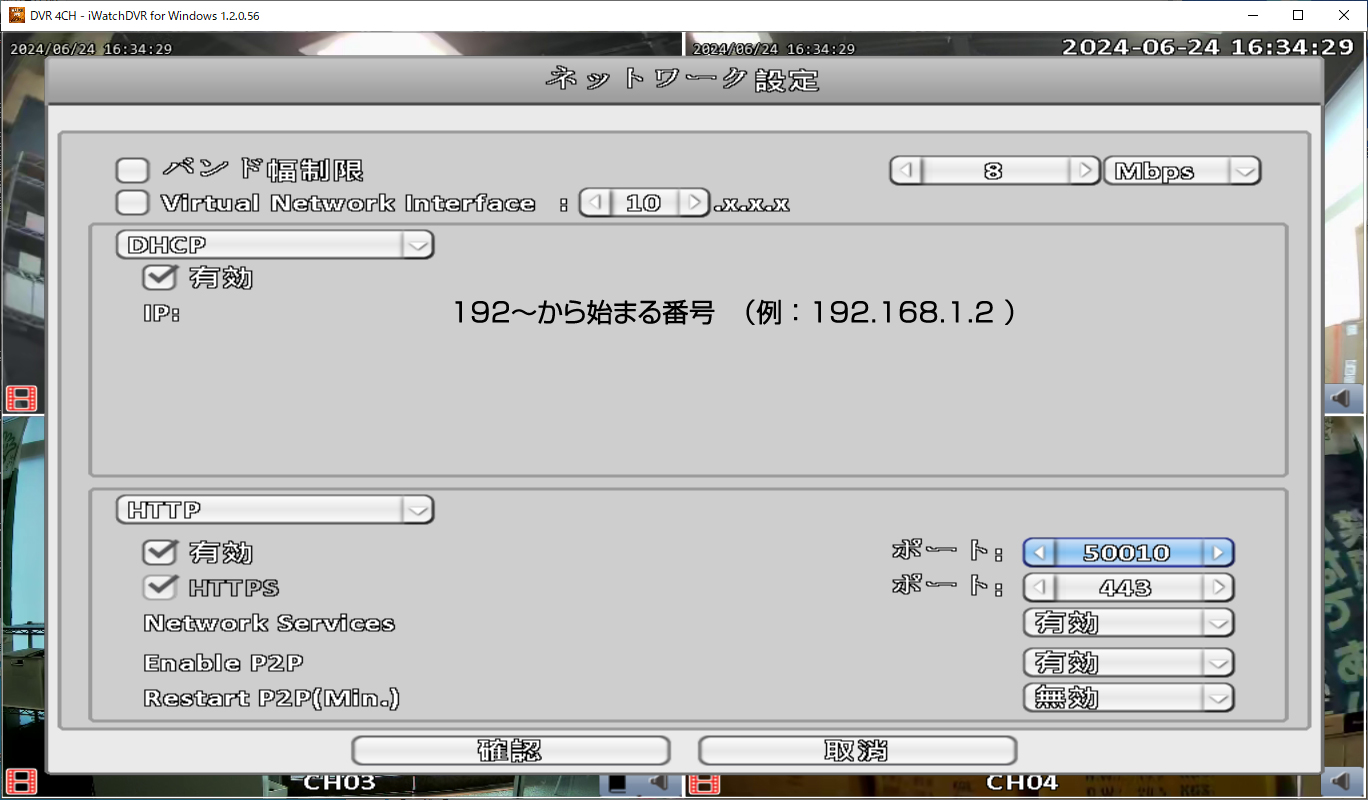Click the speaker icon beside the DHCP panel
The height and width of the screenshot is (800, 1368).
[1341, 399]
